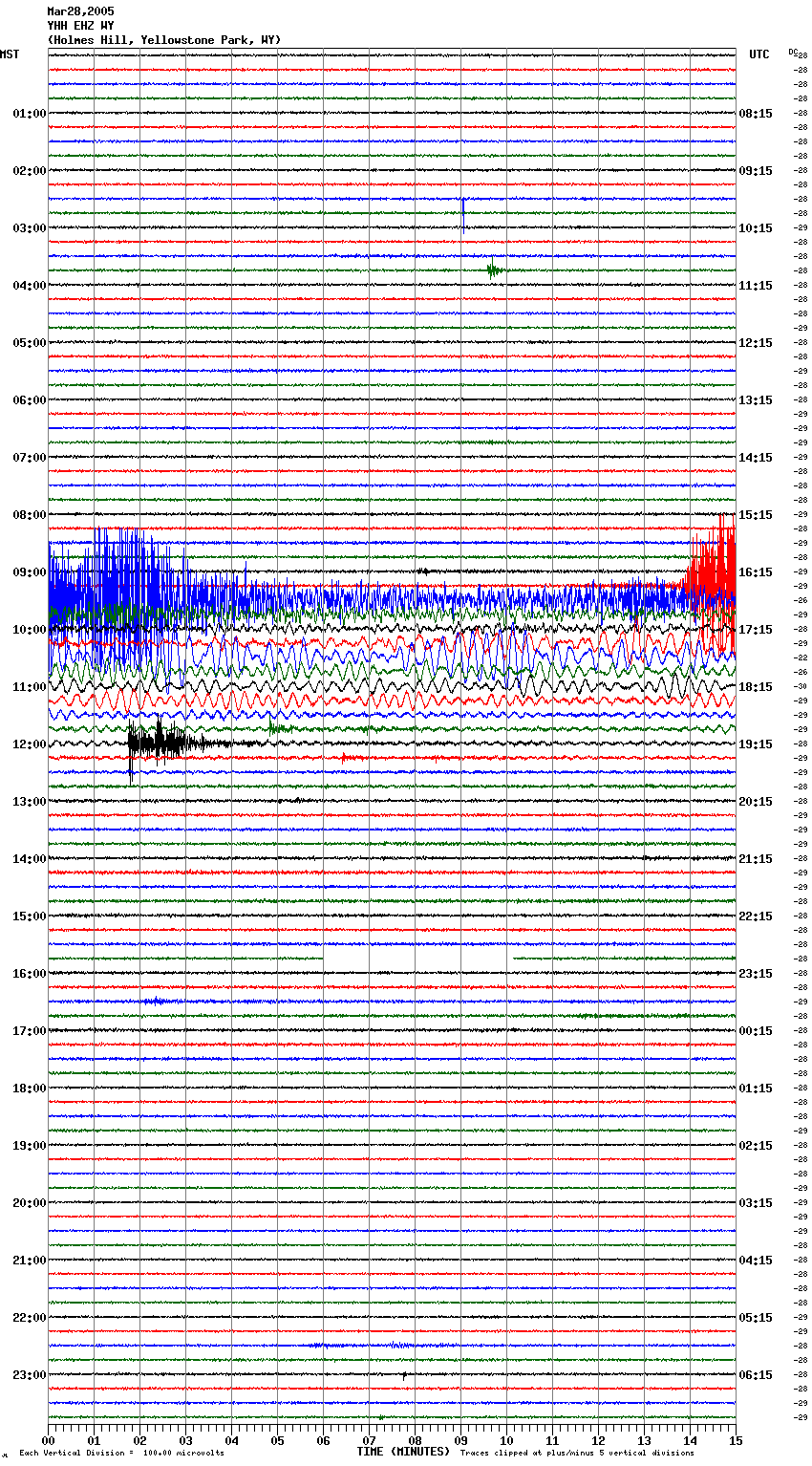Click the "08:15" UTC time label
Image resolution: width=812 pixels, height=1466 pixels.
point(756,114)
